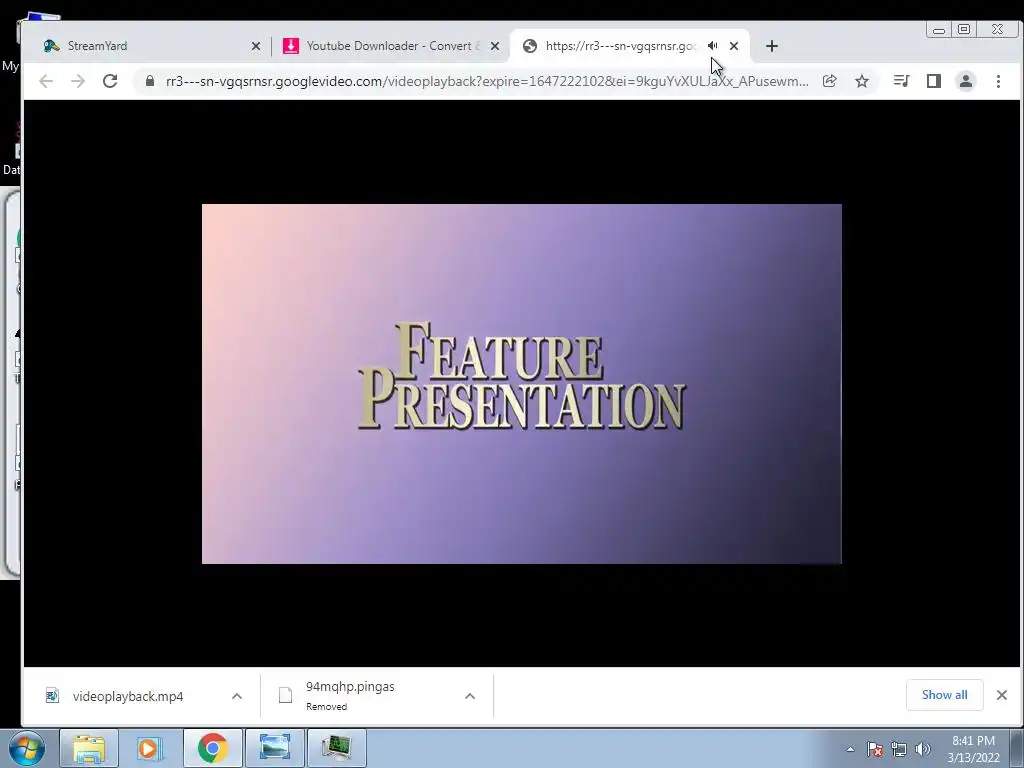This screenshot has height=768, width=1024.
Task: Expand 94mqhp.pingas download options chevron
Action: (470, 696)
